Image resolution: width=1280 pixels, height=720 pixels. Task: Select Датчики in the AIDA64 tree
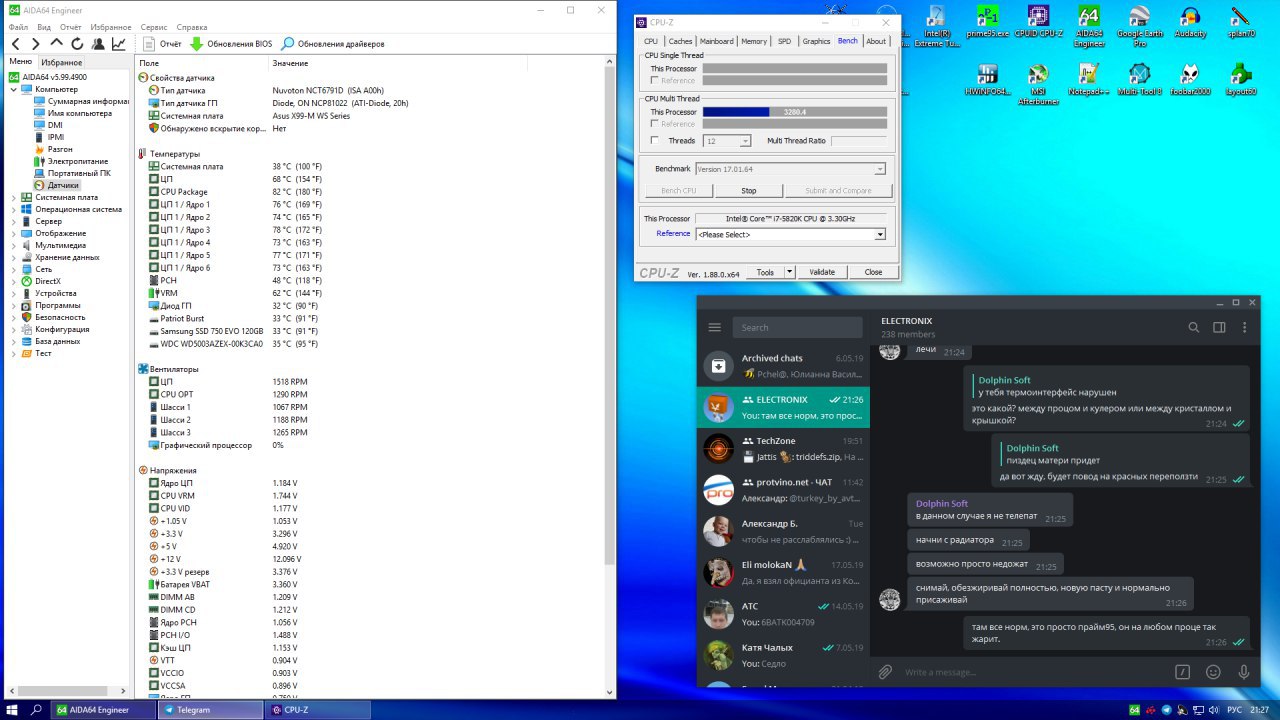tap(63, 185)
